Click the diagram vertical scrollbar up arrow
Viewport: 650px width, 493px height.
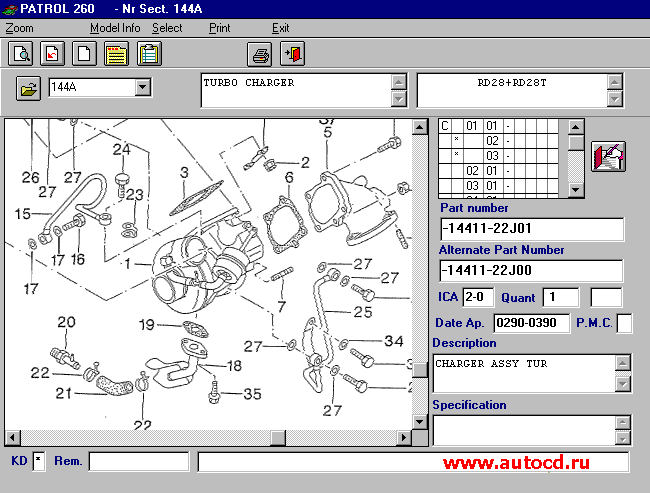tap(420, 127)
